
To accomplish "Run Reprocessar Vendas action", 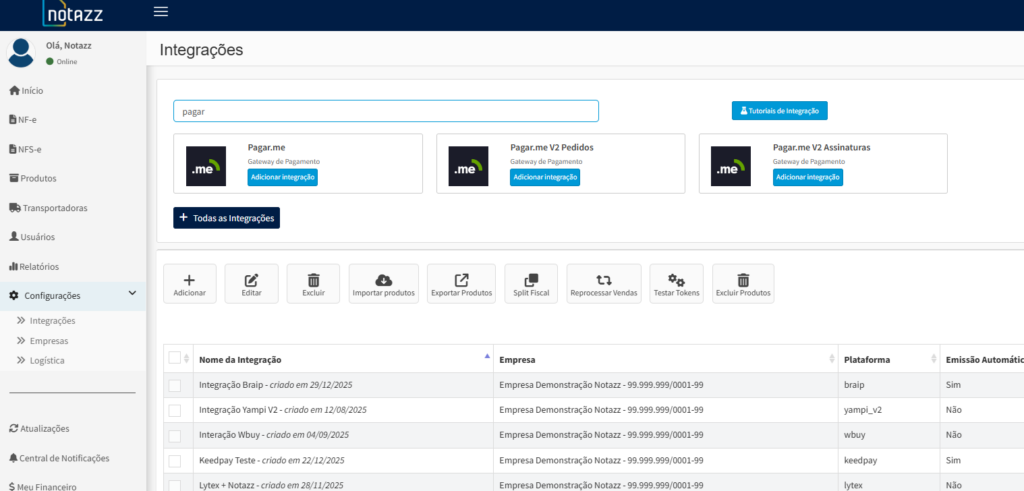I will [603, 283].
